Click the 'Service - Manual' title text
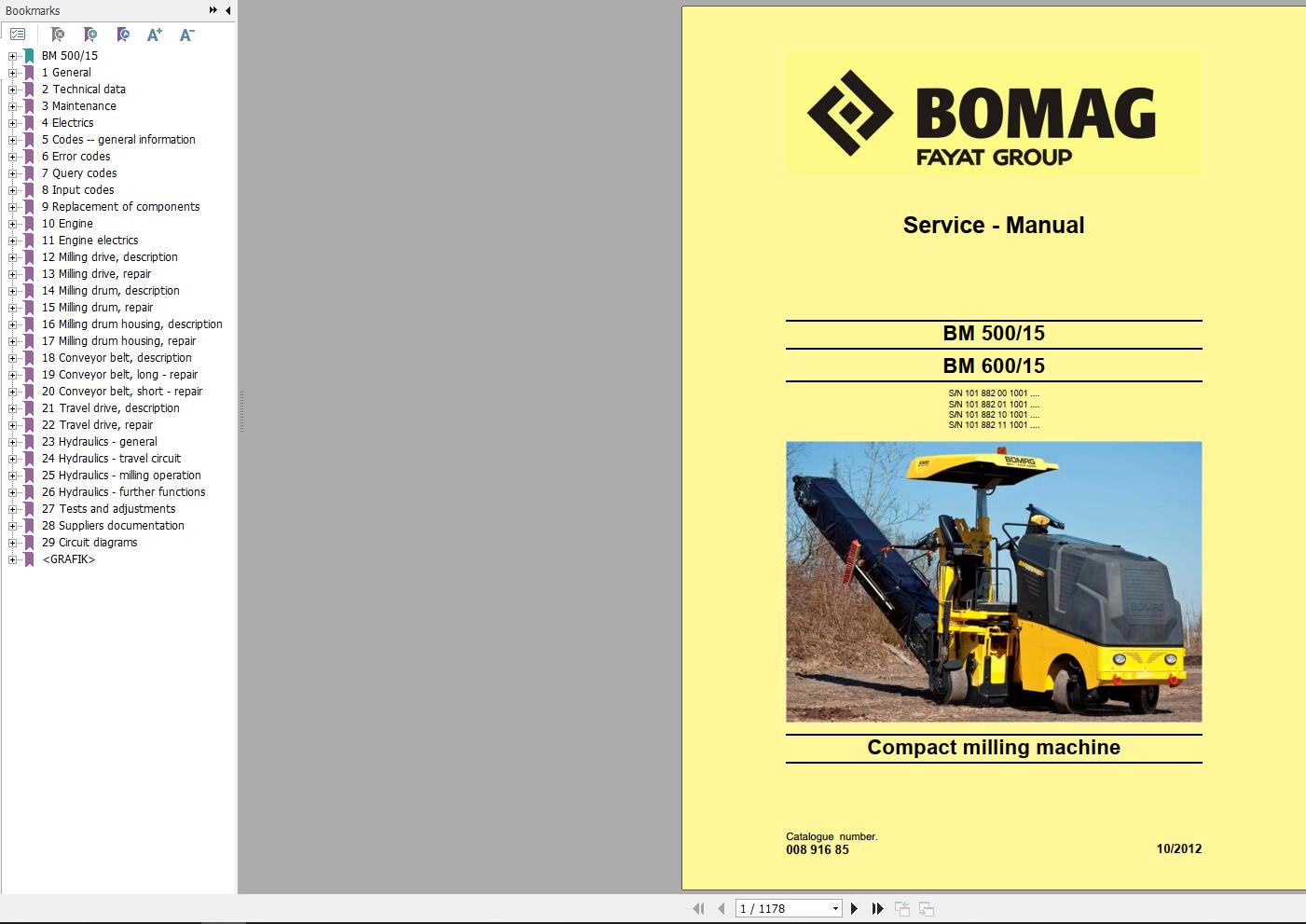 point(994,225)
